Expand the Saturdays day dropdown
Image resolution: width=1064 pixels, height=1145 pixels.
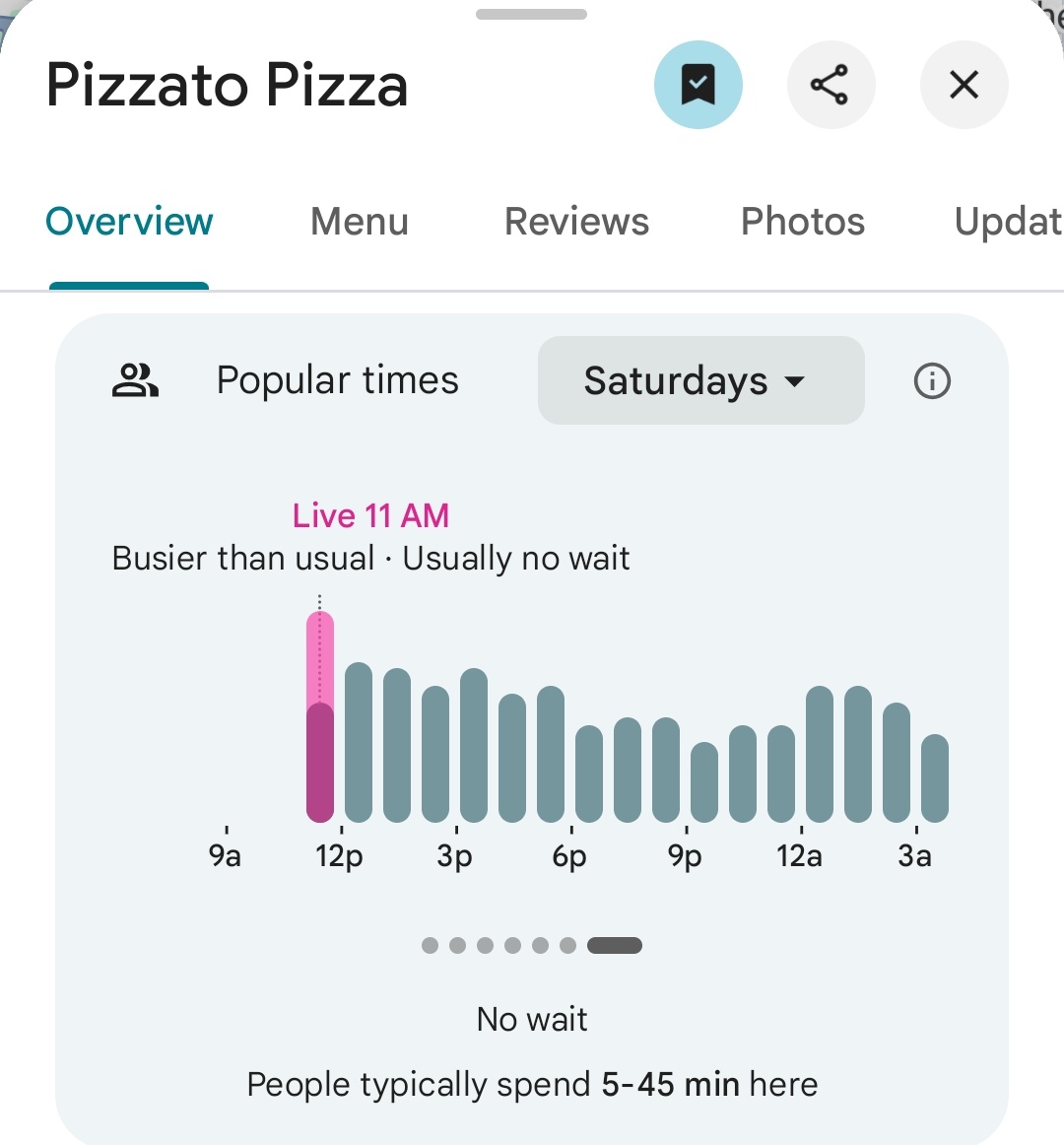tap(701, 380)
